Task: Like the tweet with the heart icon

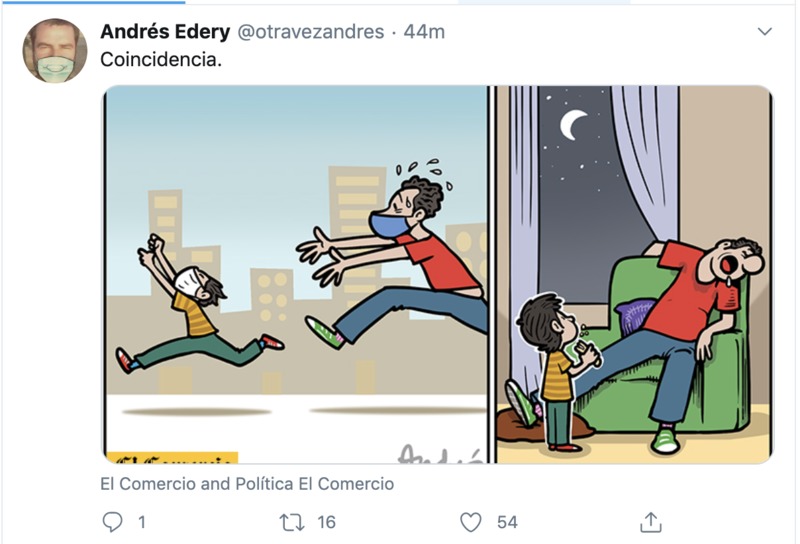Action: 470,522
